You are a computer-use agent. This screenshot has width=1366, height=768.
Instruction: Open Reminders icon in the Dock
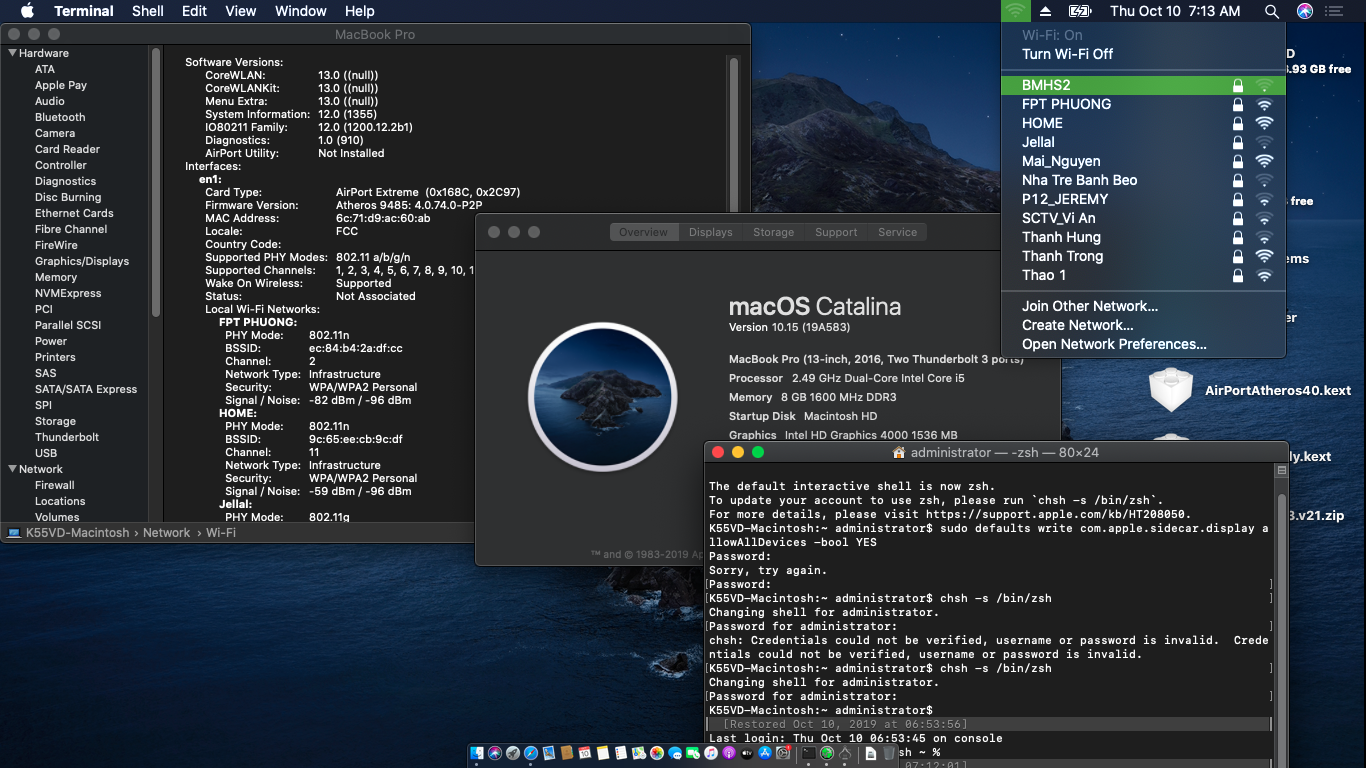click(621, 753)
